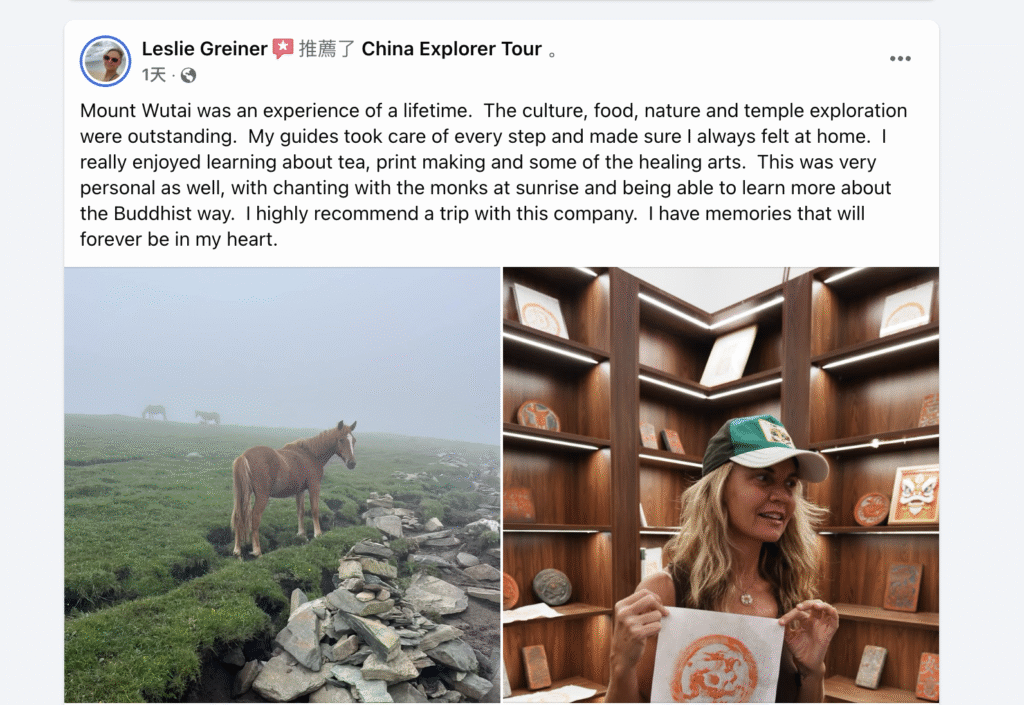Open the post options three-dot menu
Image resolution: width=1024 pixels, height=705 pixels.
900,59
